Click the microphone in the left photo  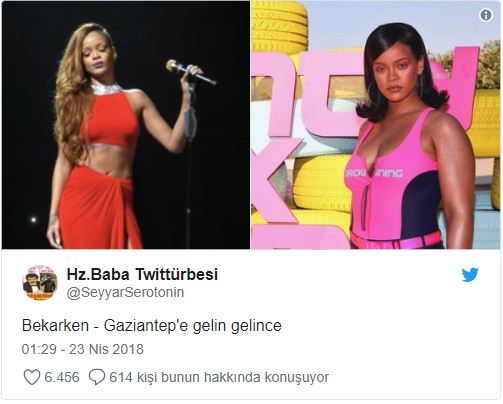pyautogui.click(x=191, y=71)
